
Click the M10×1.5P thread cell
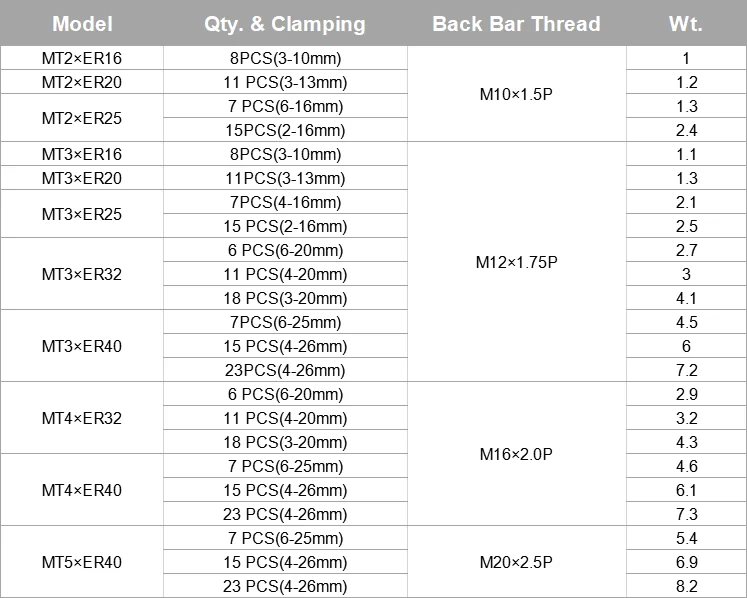pyautogui.click(x=516, y=94)
